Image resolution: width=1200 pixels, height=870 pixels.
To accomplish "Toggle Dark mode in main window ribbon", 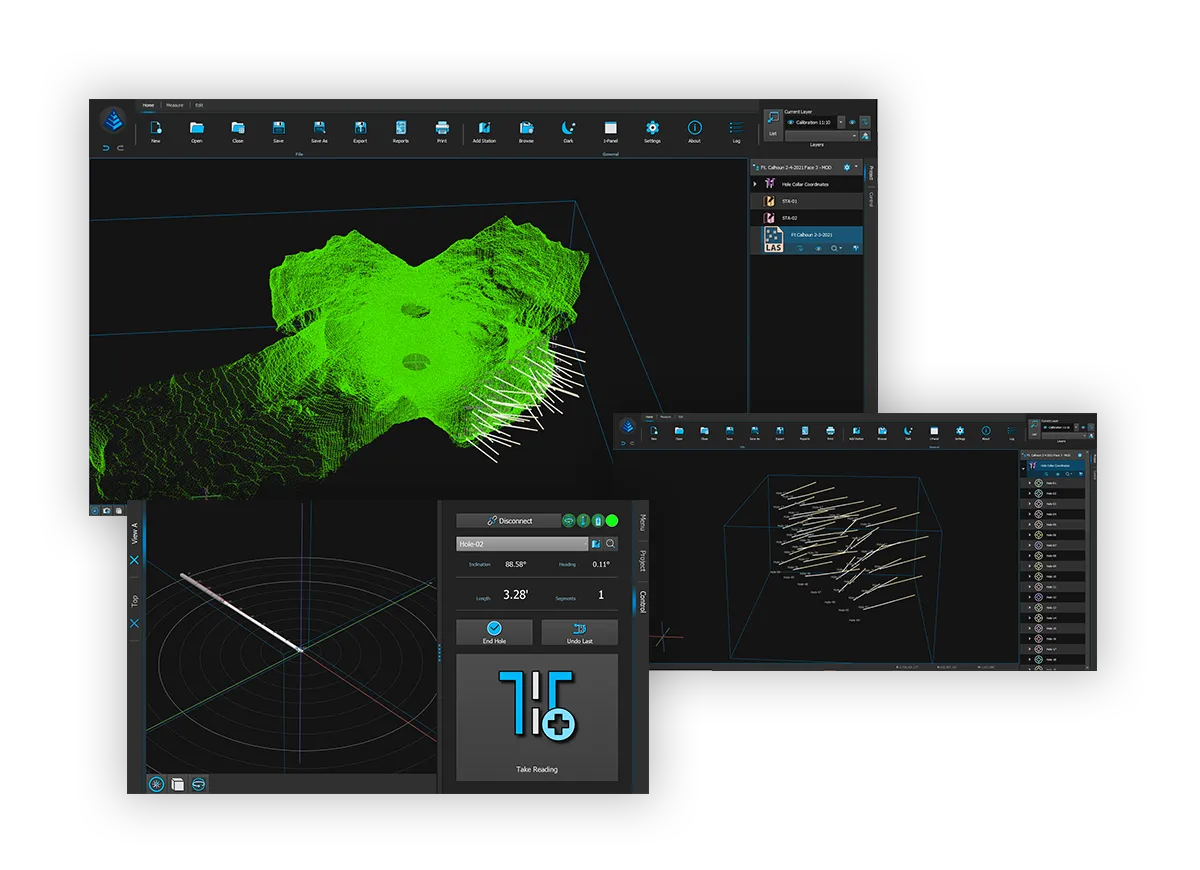I will point(568,128).
